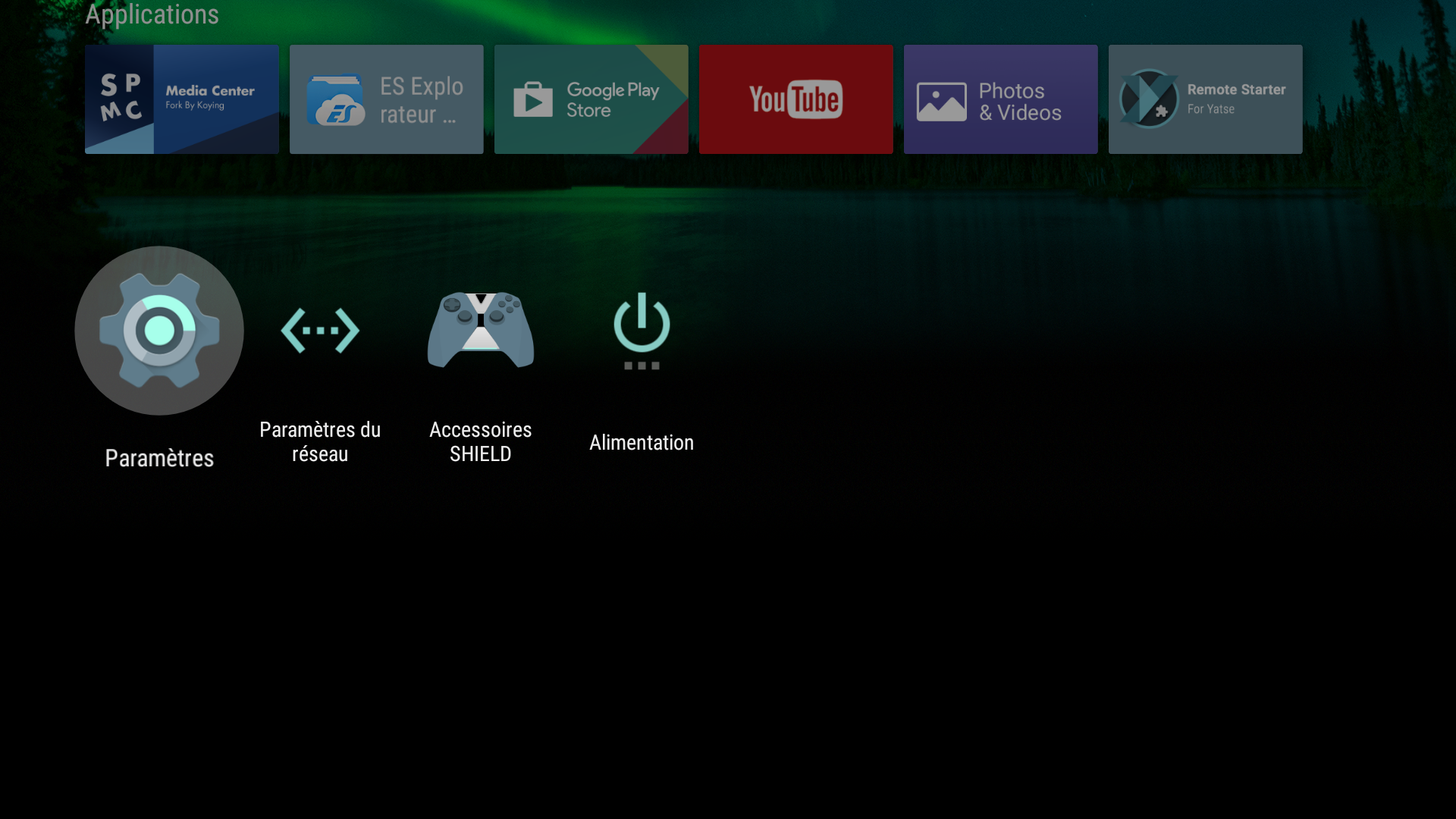Image resolution: width=1456 pixels, height=819 pixels.
Task: Click the Play Store shopping bag icon
Action: 533,99
